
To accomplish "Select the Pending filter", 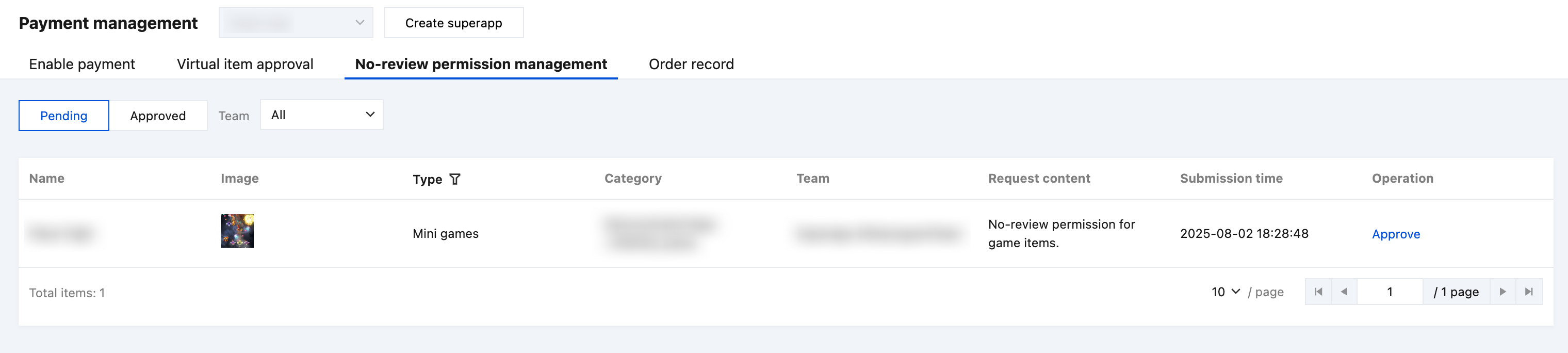I will point(64,116).
